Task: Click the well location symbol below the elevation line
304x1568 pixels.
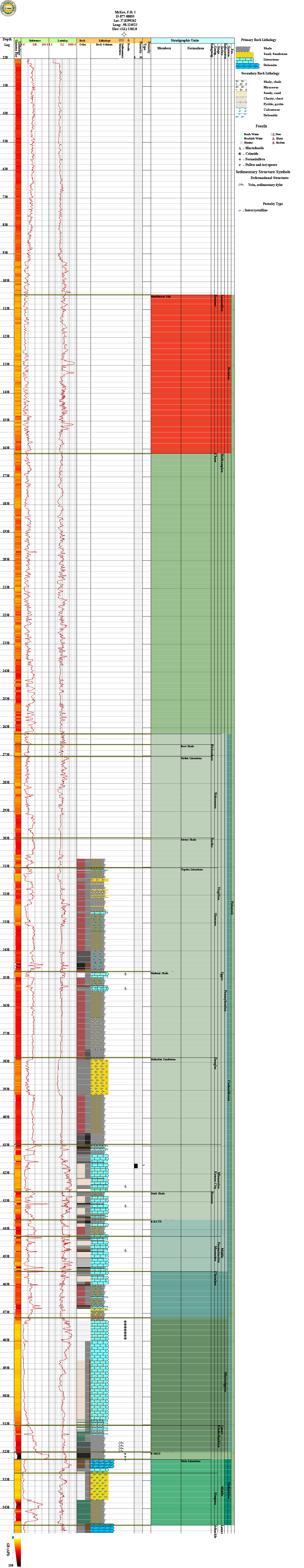Action: point(125,34)
